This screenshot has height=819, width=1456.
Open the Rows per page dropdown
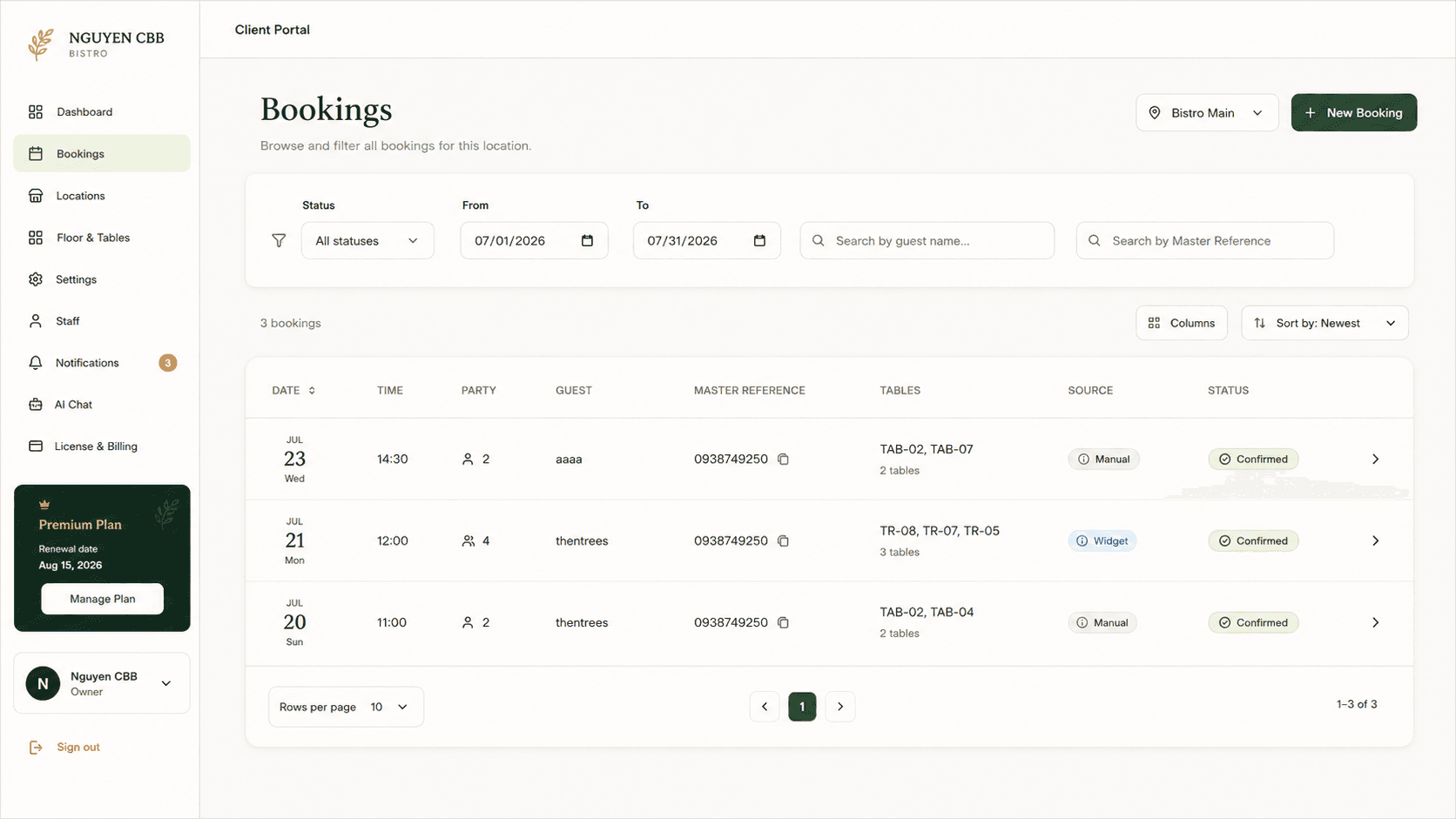[346, 707]
